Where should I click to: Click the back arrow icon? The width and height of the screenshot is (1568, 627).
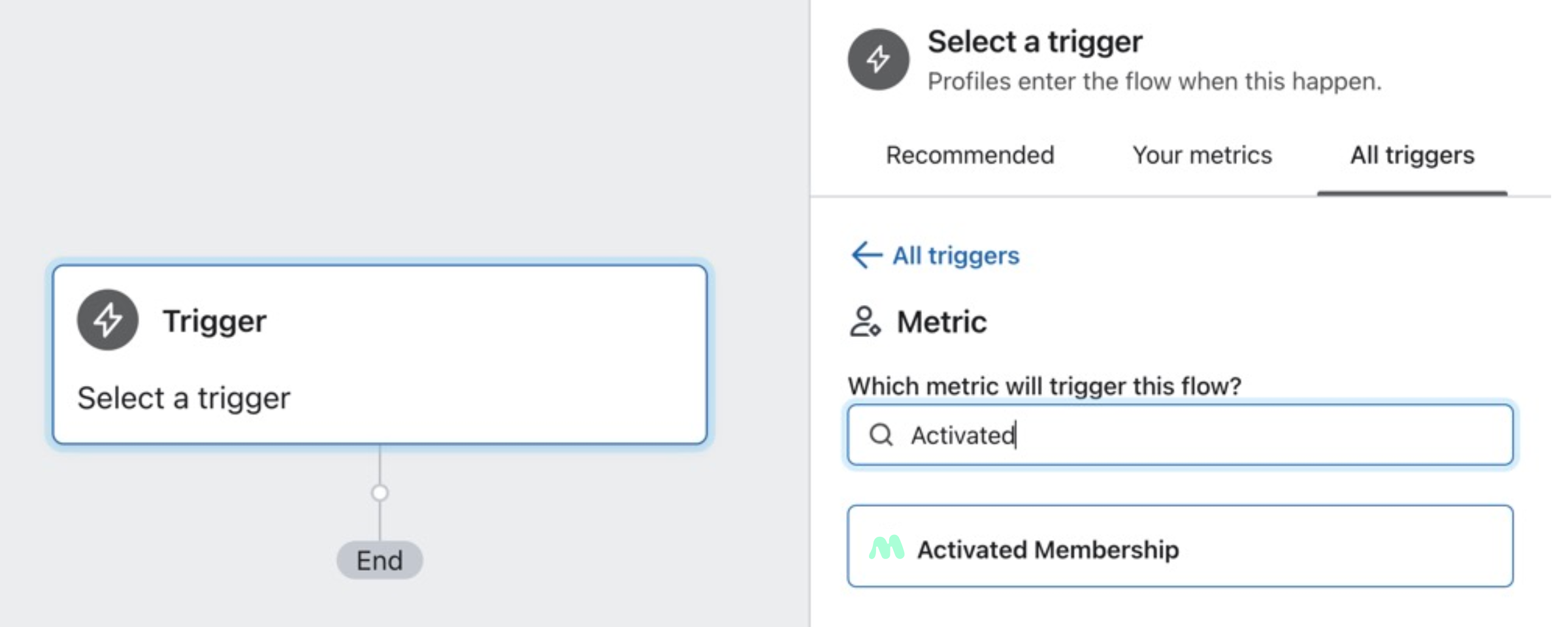[866, 255]
